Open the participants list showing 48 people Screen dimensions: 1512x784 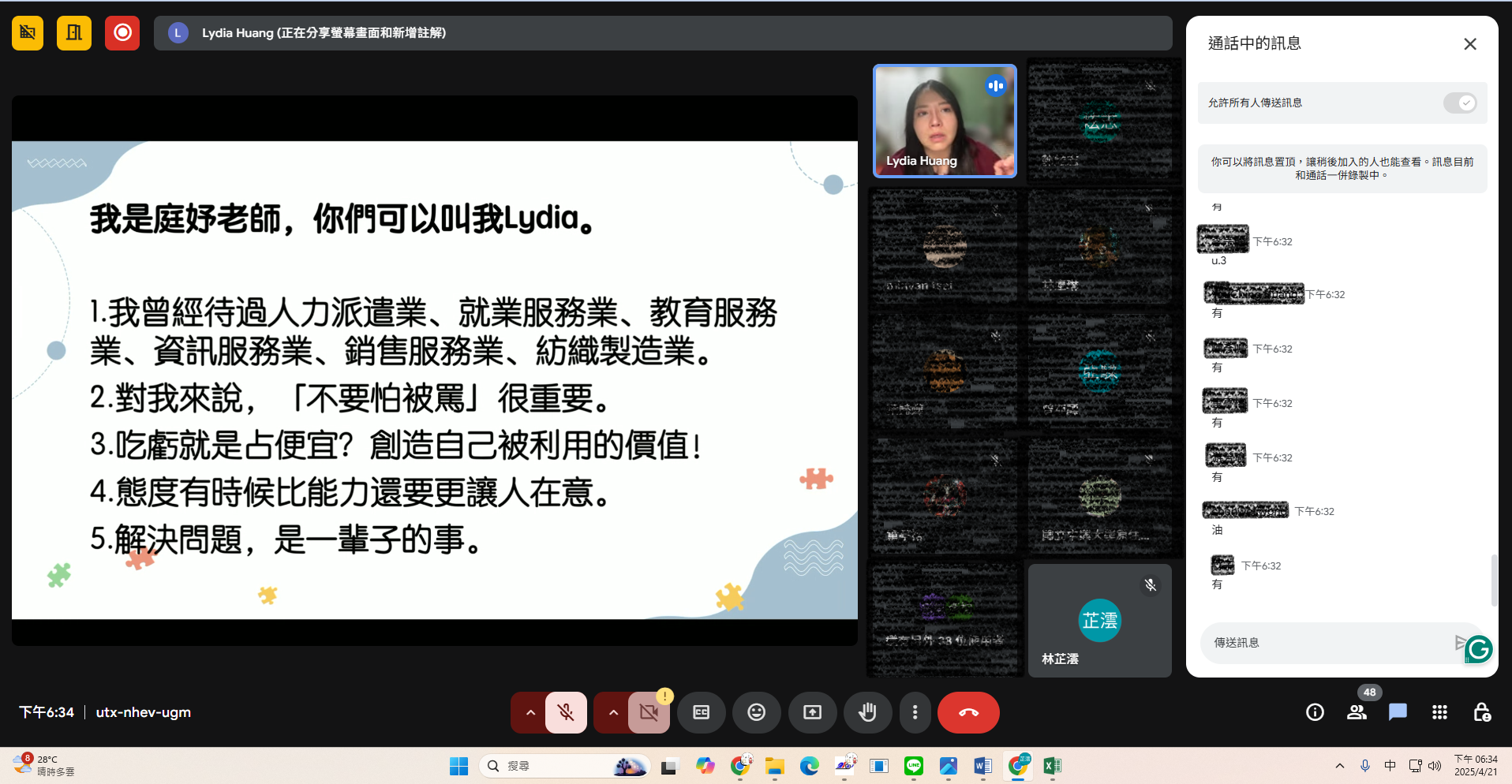[1357, 712]
